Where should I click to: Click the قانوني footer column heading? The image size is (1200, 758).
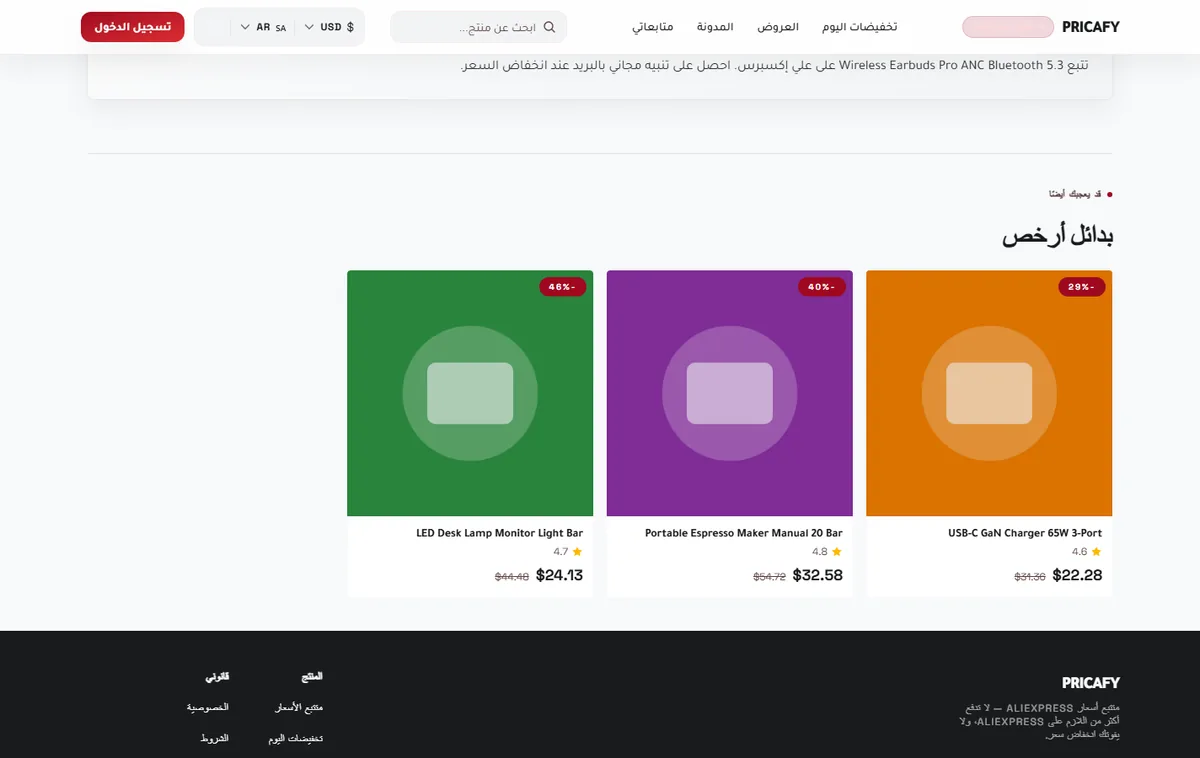[218, 677]
